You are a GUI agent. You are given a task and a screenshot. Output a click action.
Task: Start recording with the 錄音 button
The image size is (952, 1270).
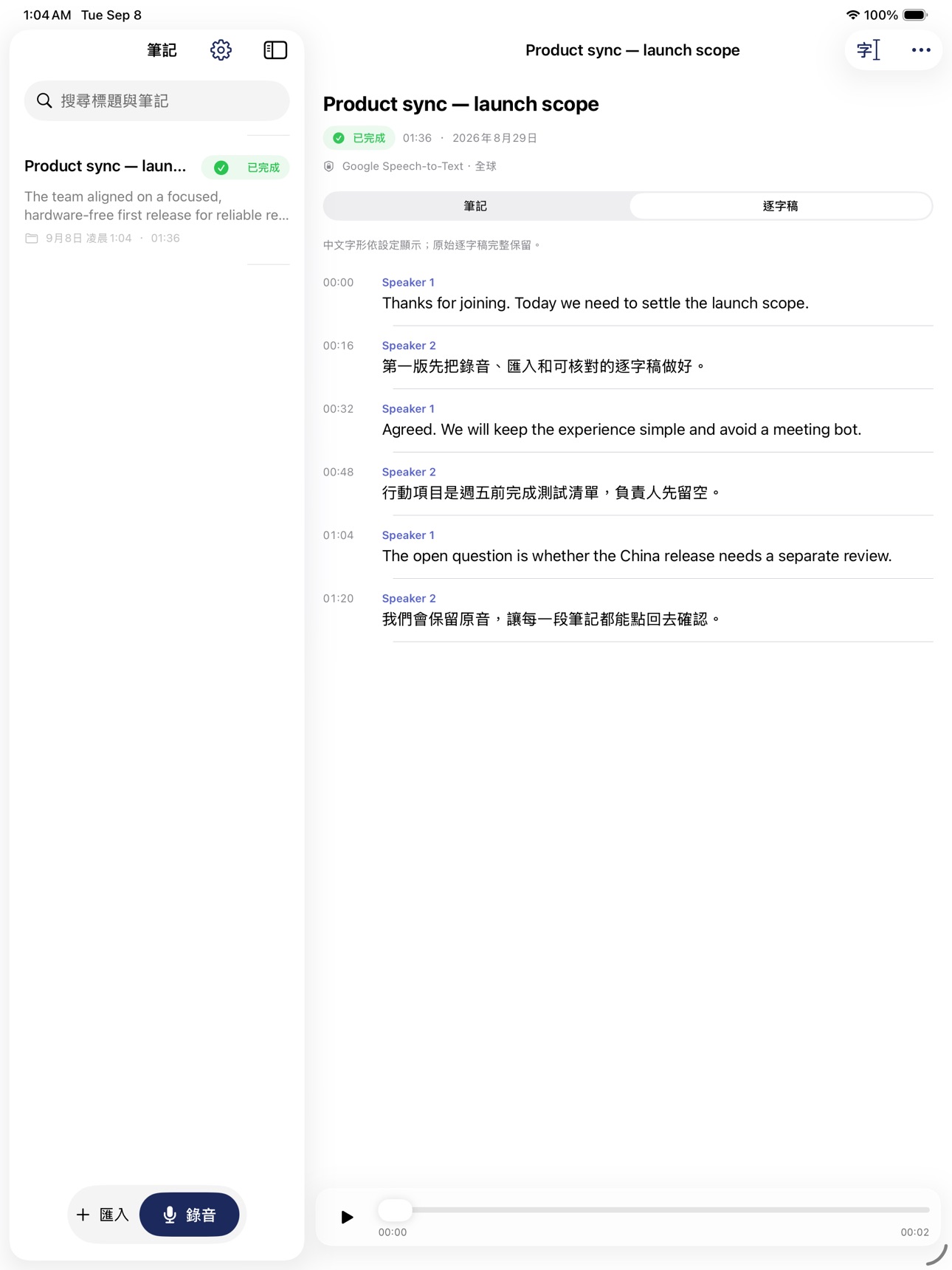tap(190, 1215)
